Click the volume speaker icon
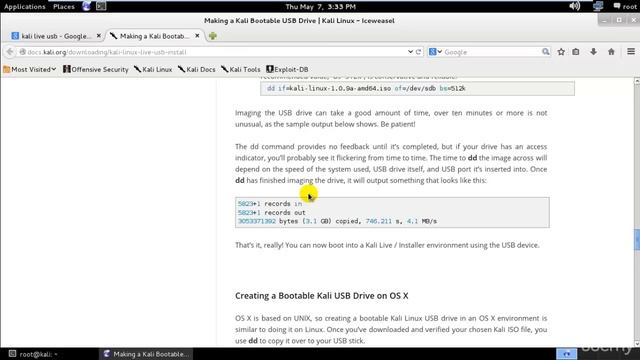This screenshot has width=640, height=360. point(574,6)
